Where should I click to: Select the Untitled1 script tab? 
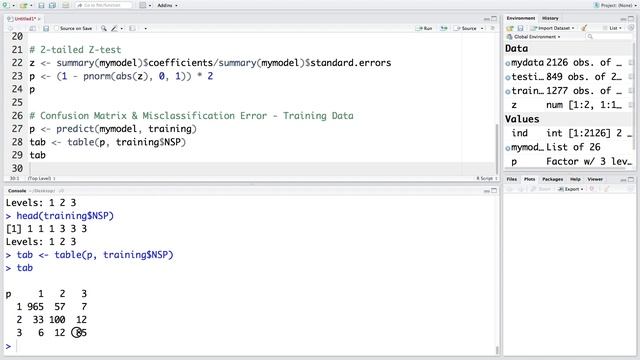25,19
